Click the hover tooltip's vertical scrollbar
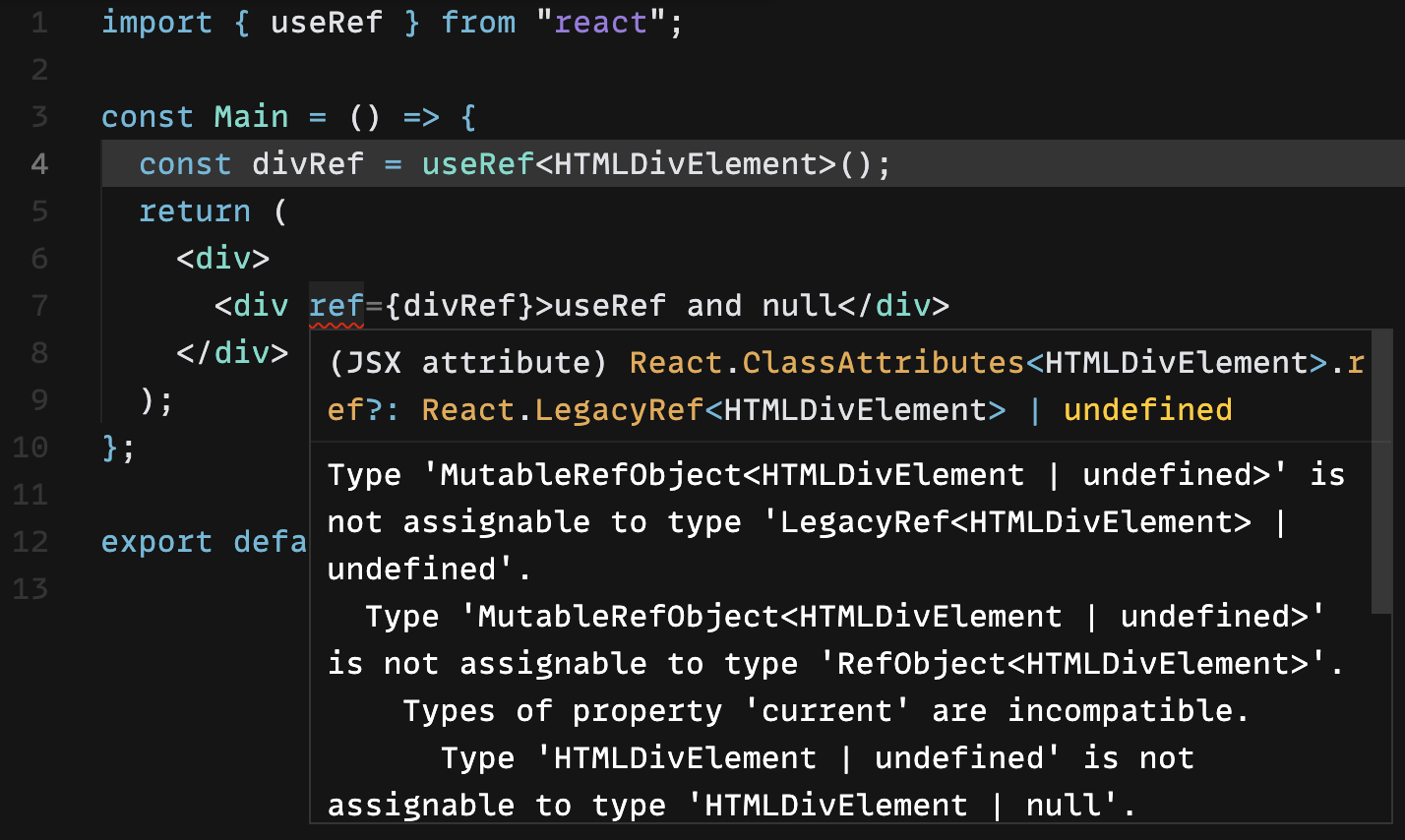Viewport: 1405px width, 840px height. pos(1381,472)
